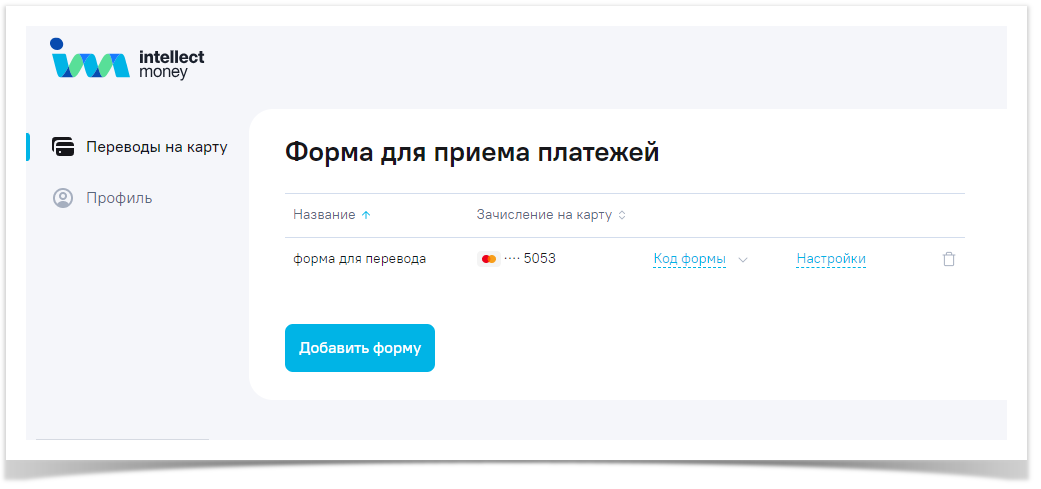Click the blue sort arrow next to Название

[366, 215]
